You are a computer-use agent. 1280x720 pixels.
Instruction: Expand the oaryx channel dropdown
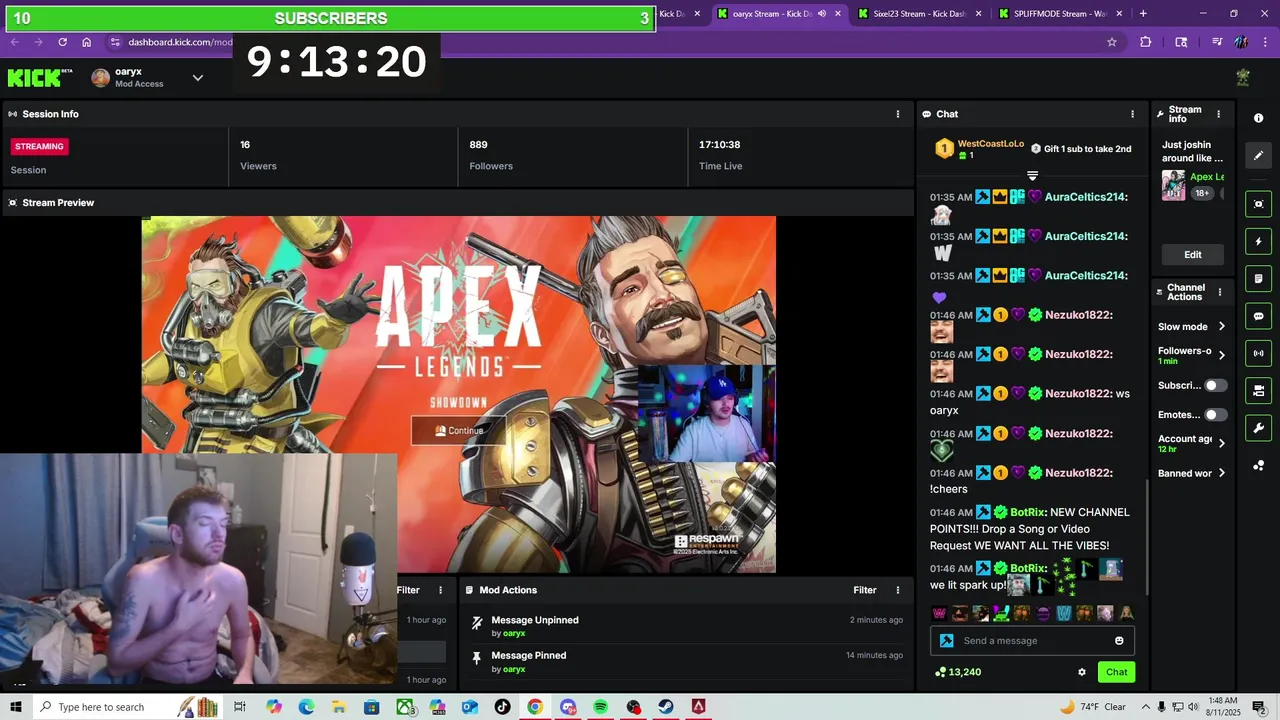[198, 78]
